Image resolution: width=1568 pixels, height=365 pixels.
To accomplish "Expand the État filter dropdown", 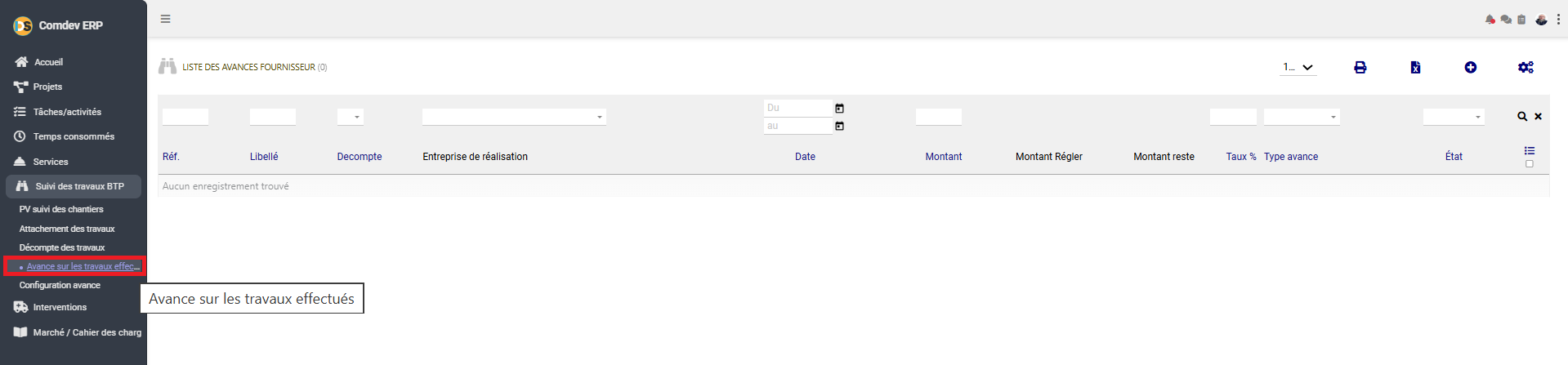I will (x=1454, y=117).
